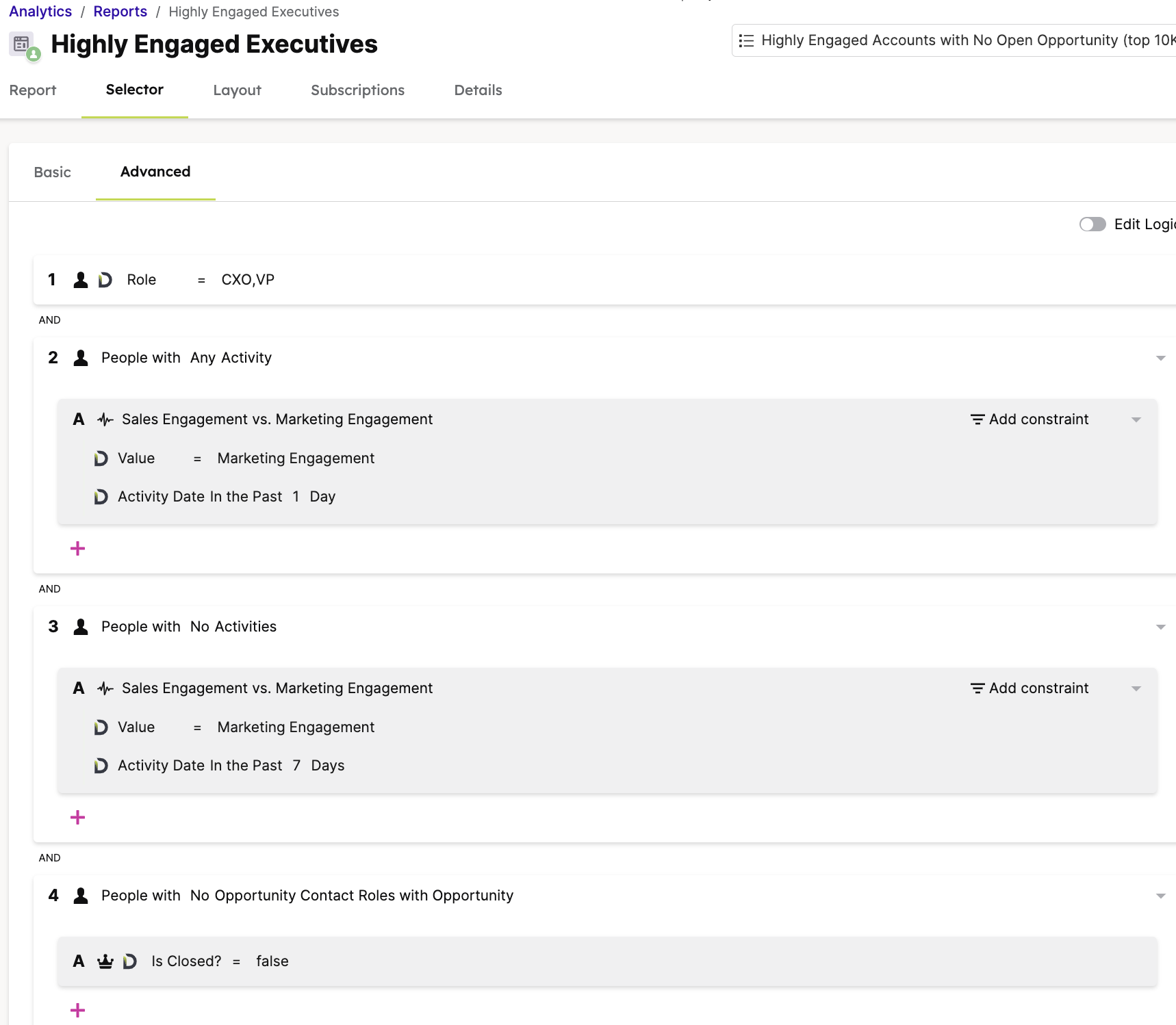Screen dimensions: 1176x1025
Task: Click the D icon by Activity Date 7 Days
Action: pos(101,766)
